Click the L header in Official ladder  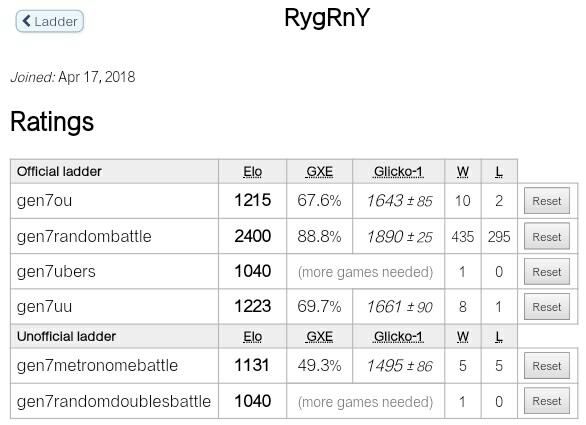499,172
